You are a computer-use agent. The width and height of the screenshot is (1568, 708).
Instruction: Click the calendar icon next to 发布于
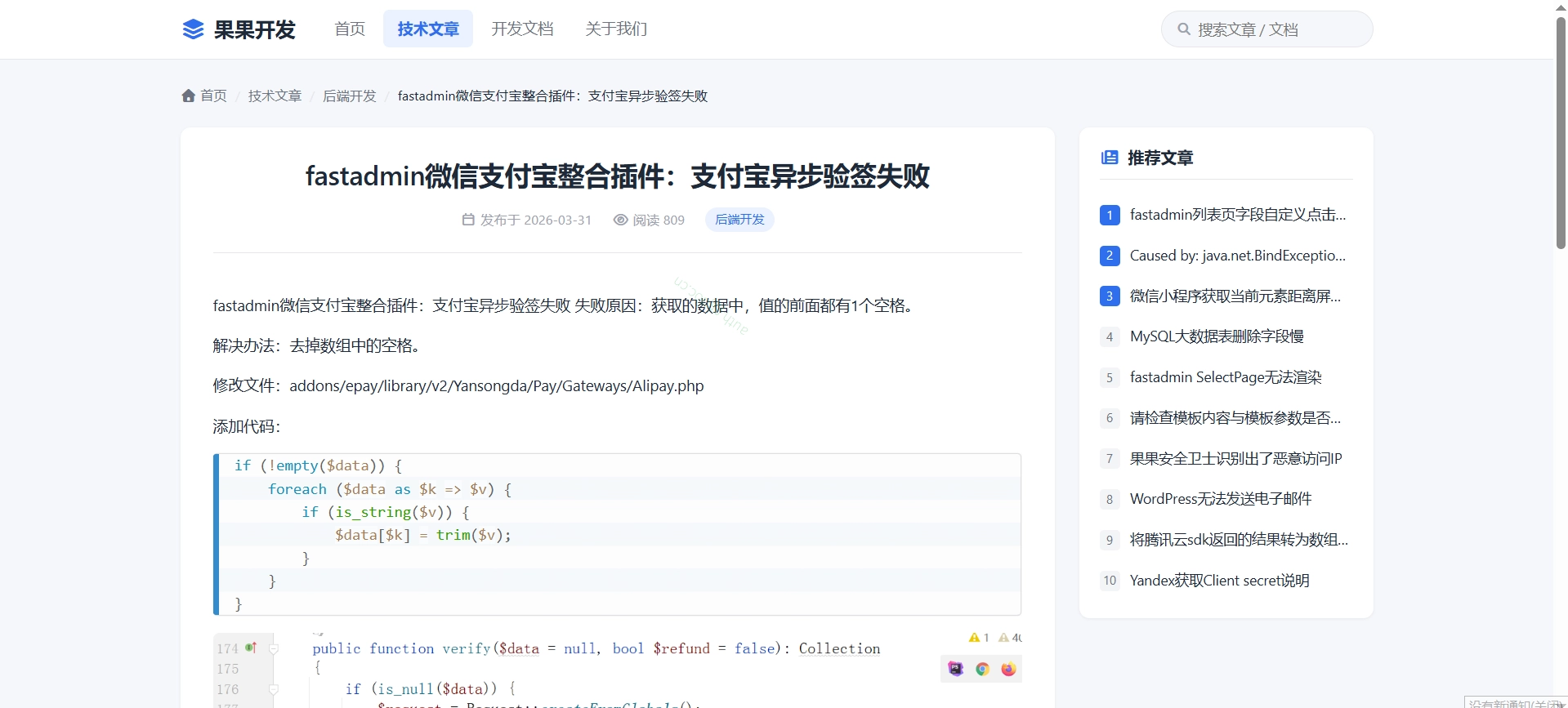coord(468,220)
